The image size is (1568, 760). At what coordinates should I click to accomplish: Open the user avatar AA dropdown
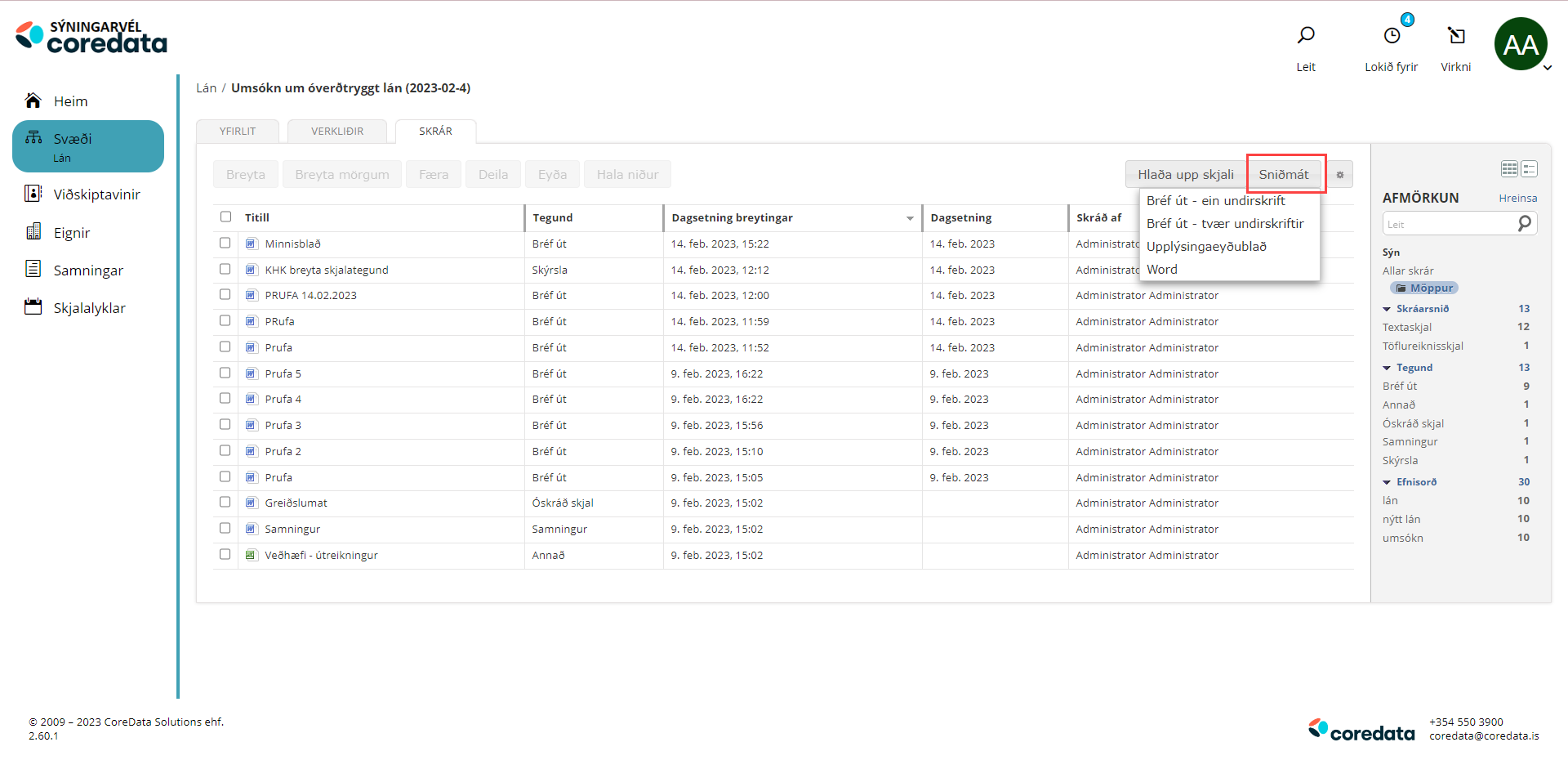pyautogui.click(x=1522, y=45)
